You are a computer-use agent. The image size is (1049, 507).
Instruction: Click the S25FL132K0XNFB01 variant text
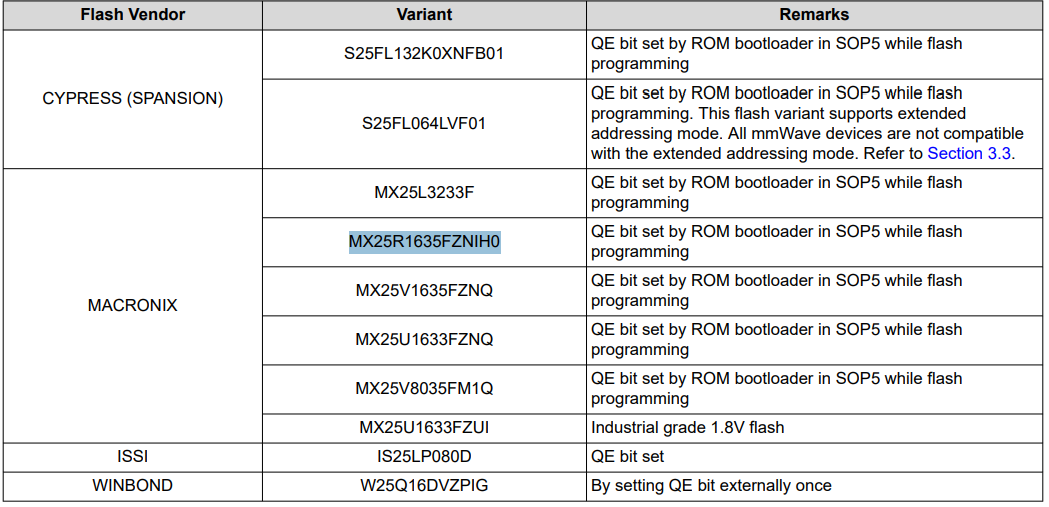tap(424, 54)
